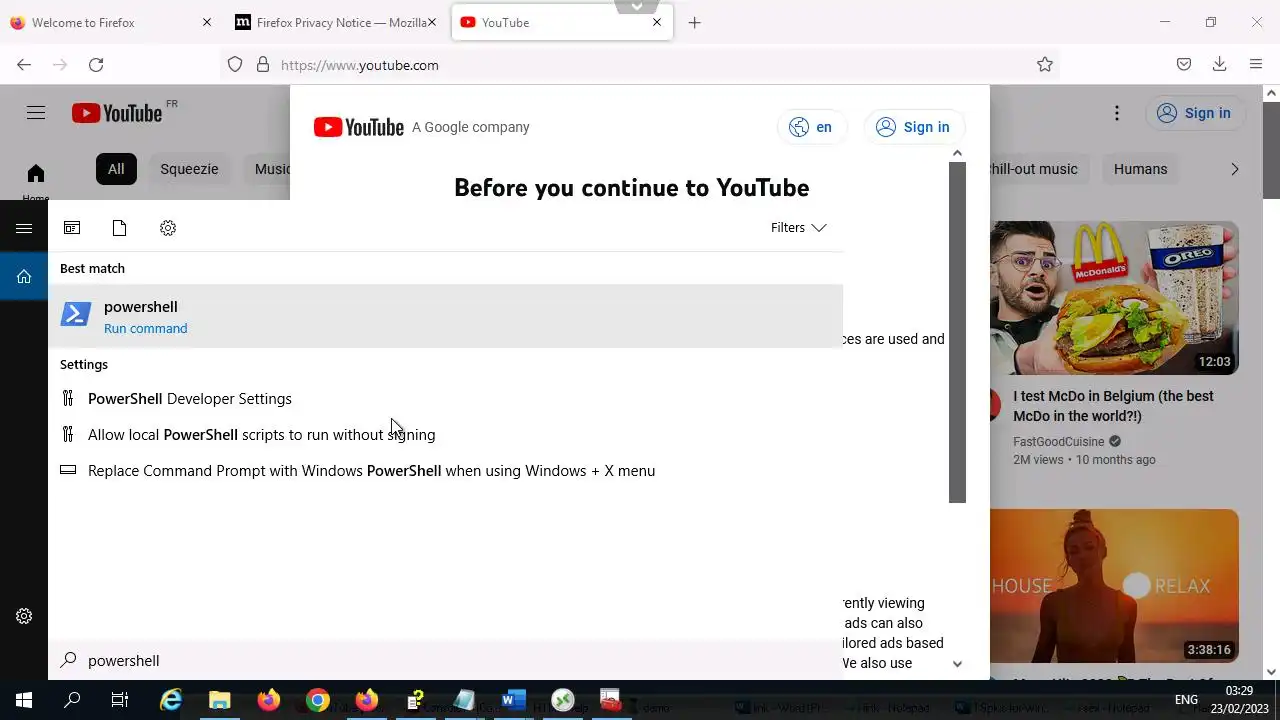Open ENG language indicator in tray
The height and width of the screenshot is (720, 1280).
[1186, 700]
